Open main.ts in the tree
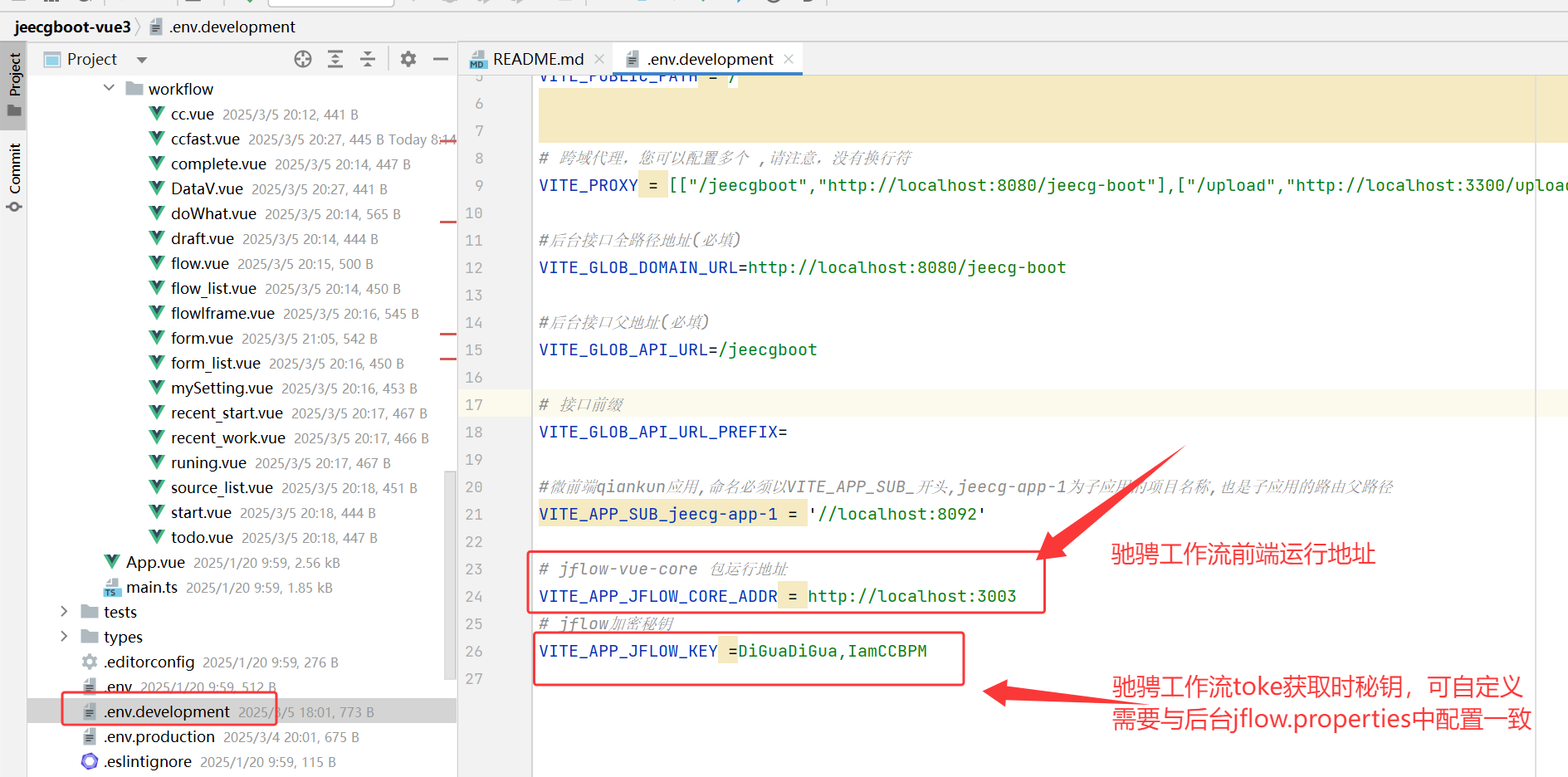The width and height of the screenshot is (1568, 777). [x=151, y=587]
